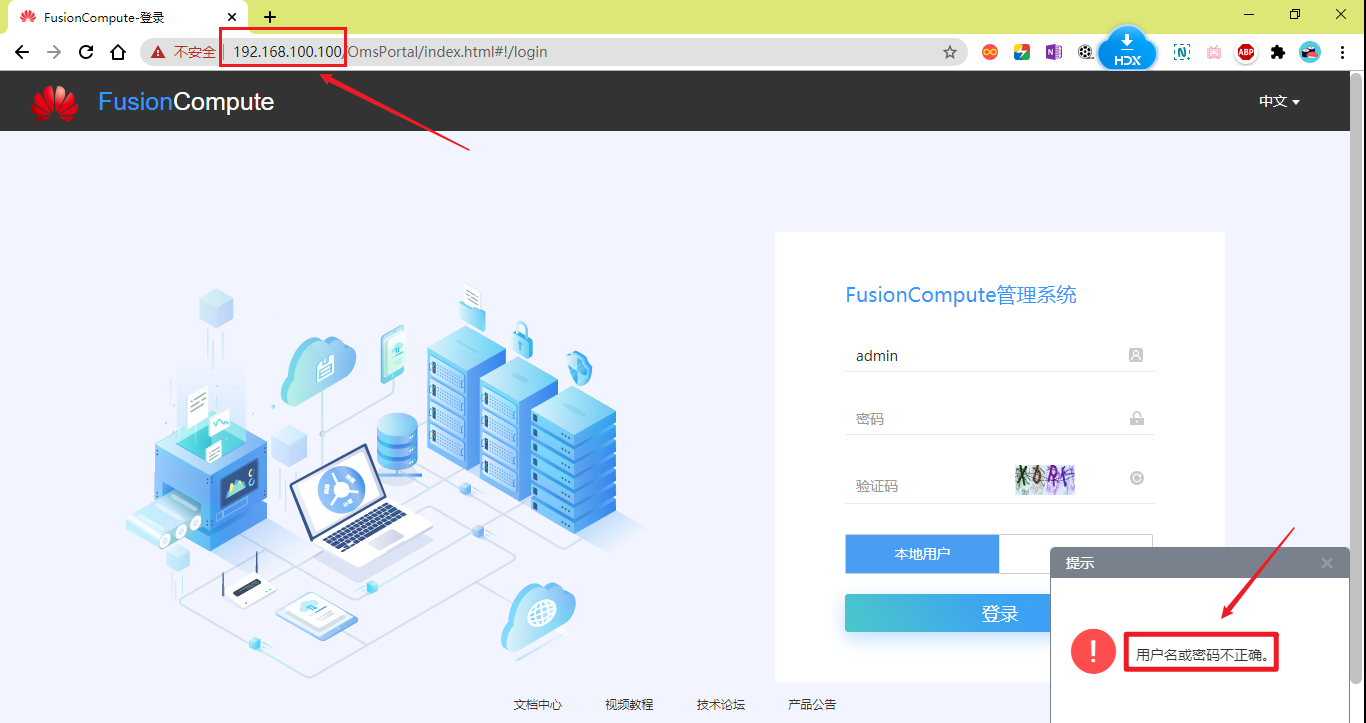Click the red error exclamation icon
This screenshot has height=723, width=1366.
[1093, 651]
